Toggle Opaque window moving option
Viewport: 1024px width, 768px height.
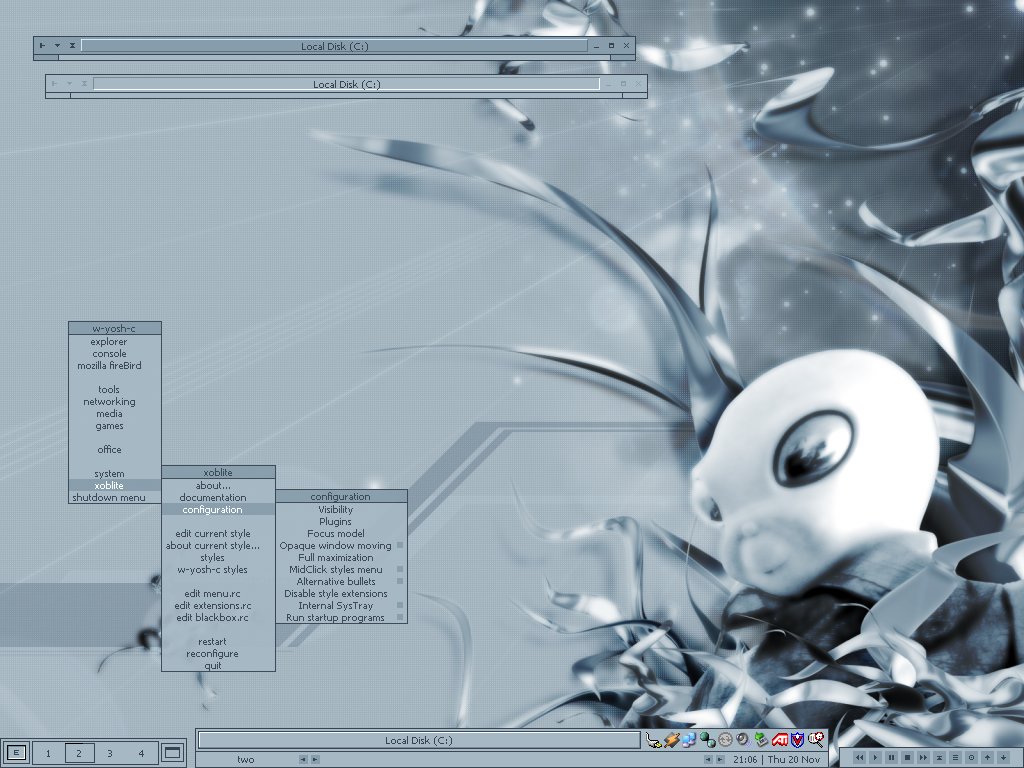[341, 545]
